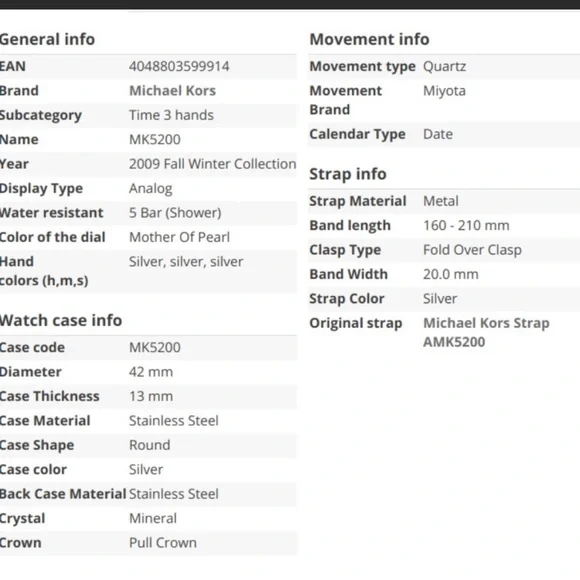Click the 20.0 mm band width value

[x=451, y=274]
